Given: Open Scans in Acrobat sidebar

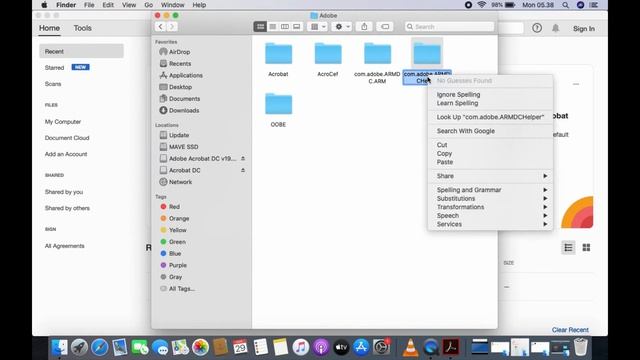Looking at the screenshot, I should [x=53, y=84].
